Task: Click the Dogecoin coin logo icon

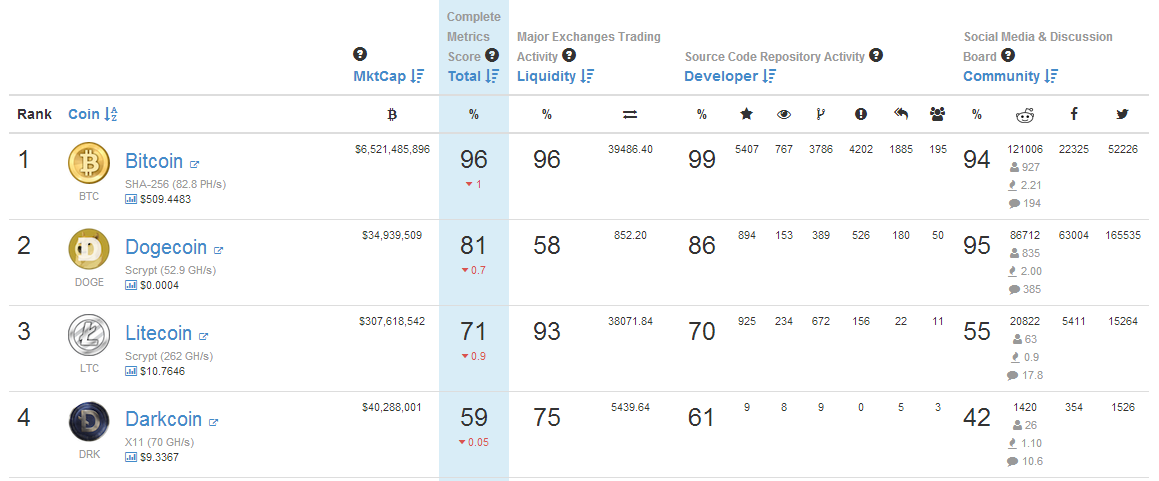Action: [89, 250]
